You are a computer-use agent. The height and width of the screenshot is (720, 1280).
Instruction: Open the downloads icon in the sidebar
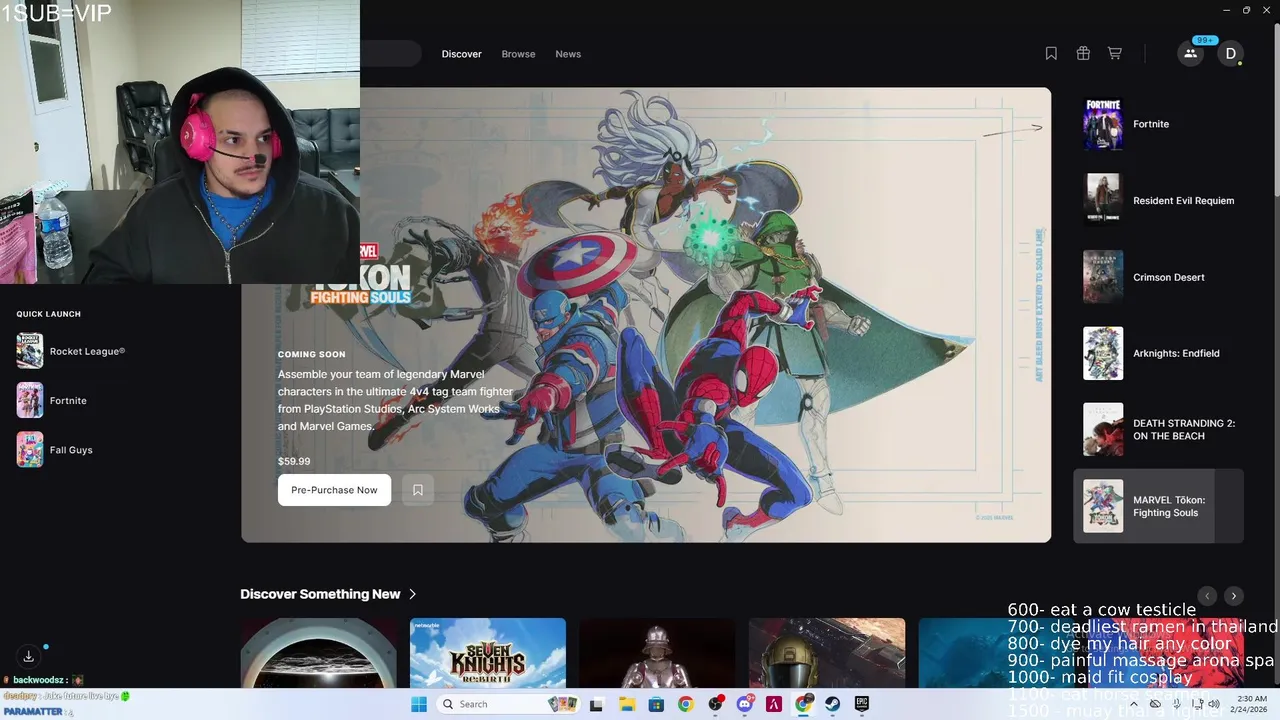tap(29, 656)
